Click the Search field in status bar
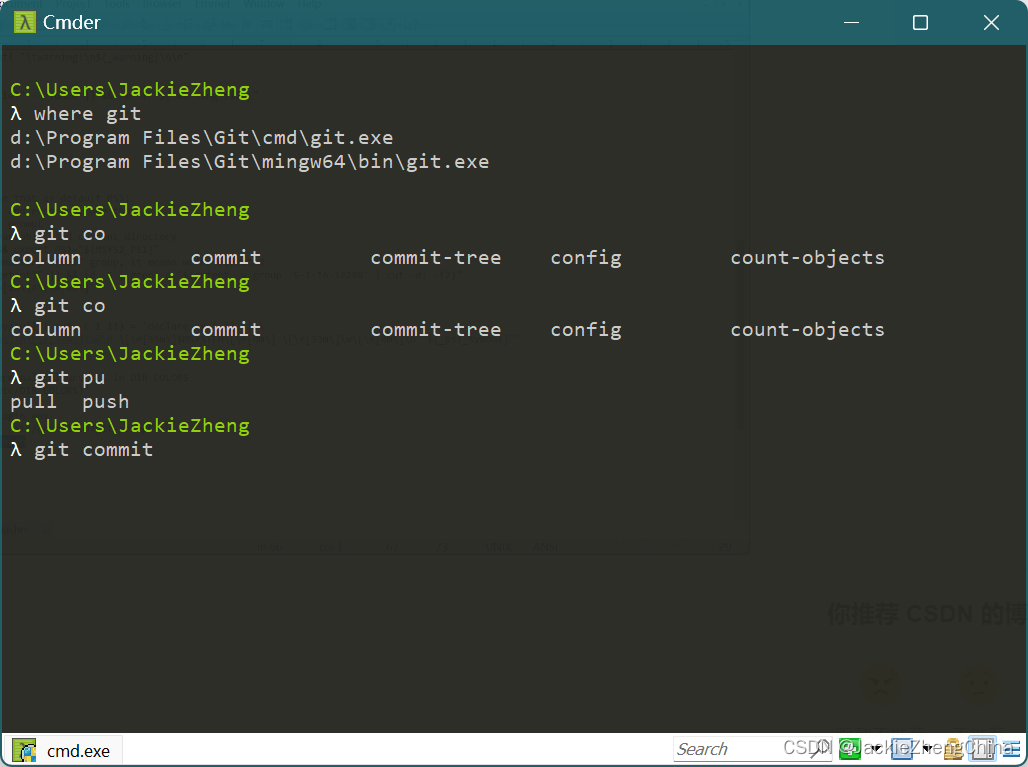Viewport: 1028px width, 767px height. [x=753, y=749]
